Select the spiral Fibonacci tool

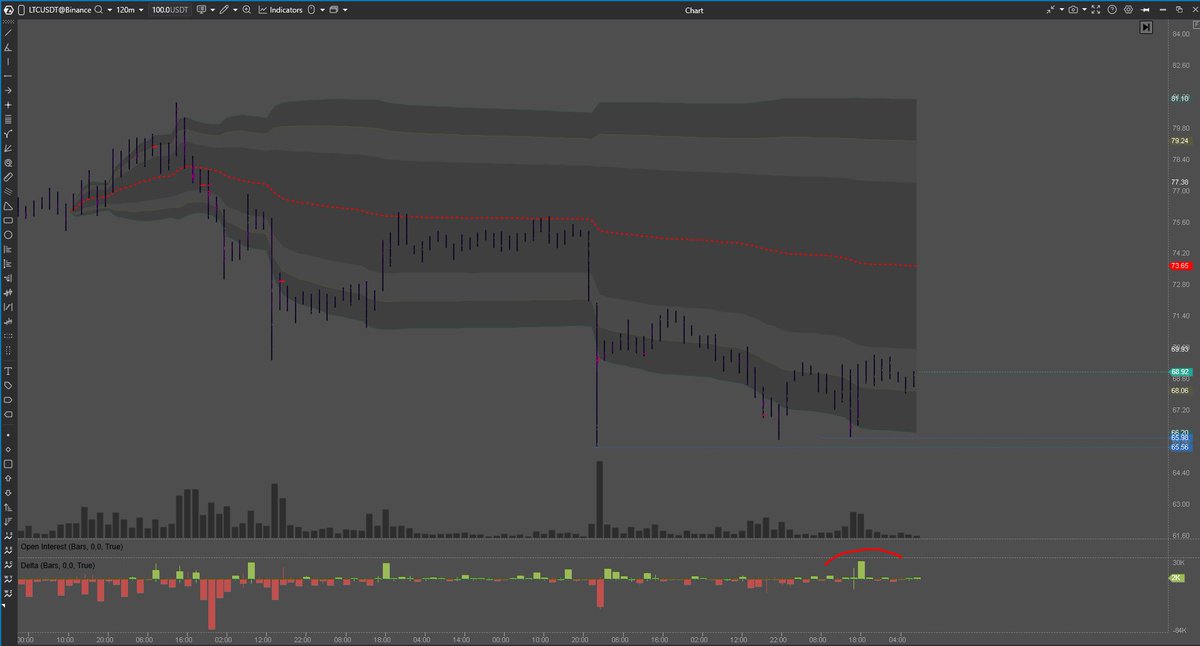[8, 162]
